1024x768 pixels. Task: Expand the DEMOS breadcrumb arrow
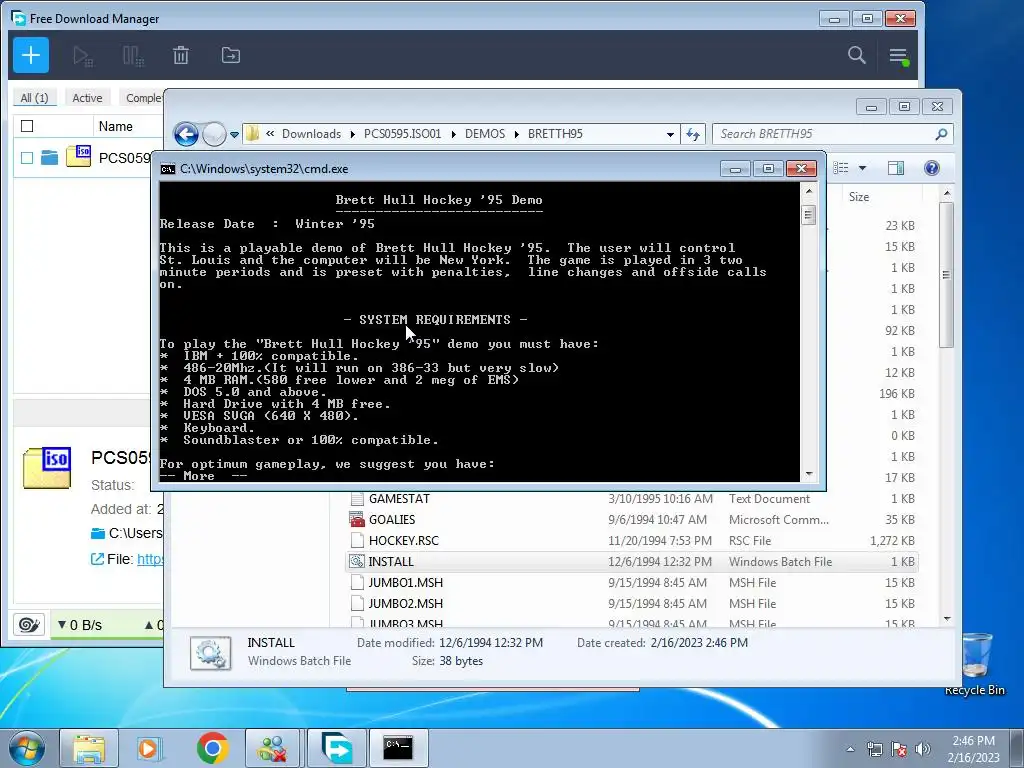517,135
